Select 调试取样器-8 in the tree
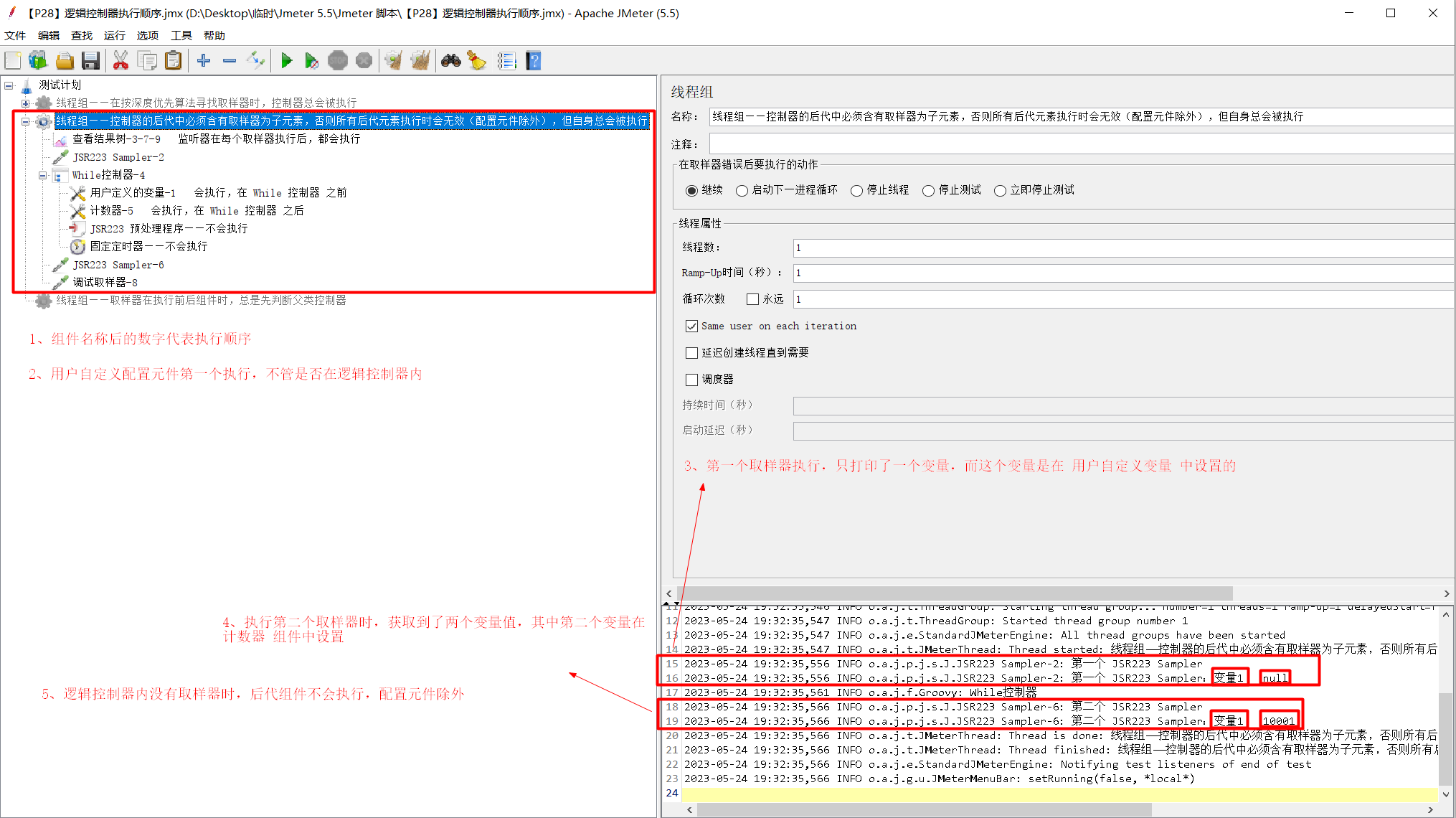The height and width of the screenshot is (818, 1456). click(105, 283)
